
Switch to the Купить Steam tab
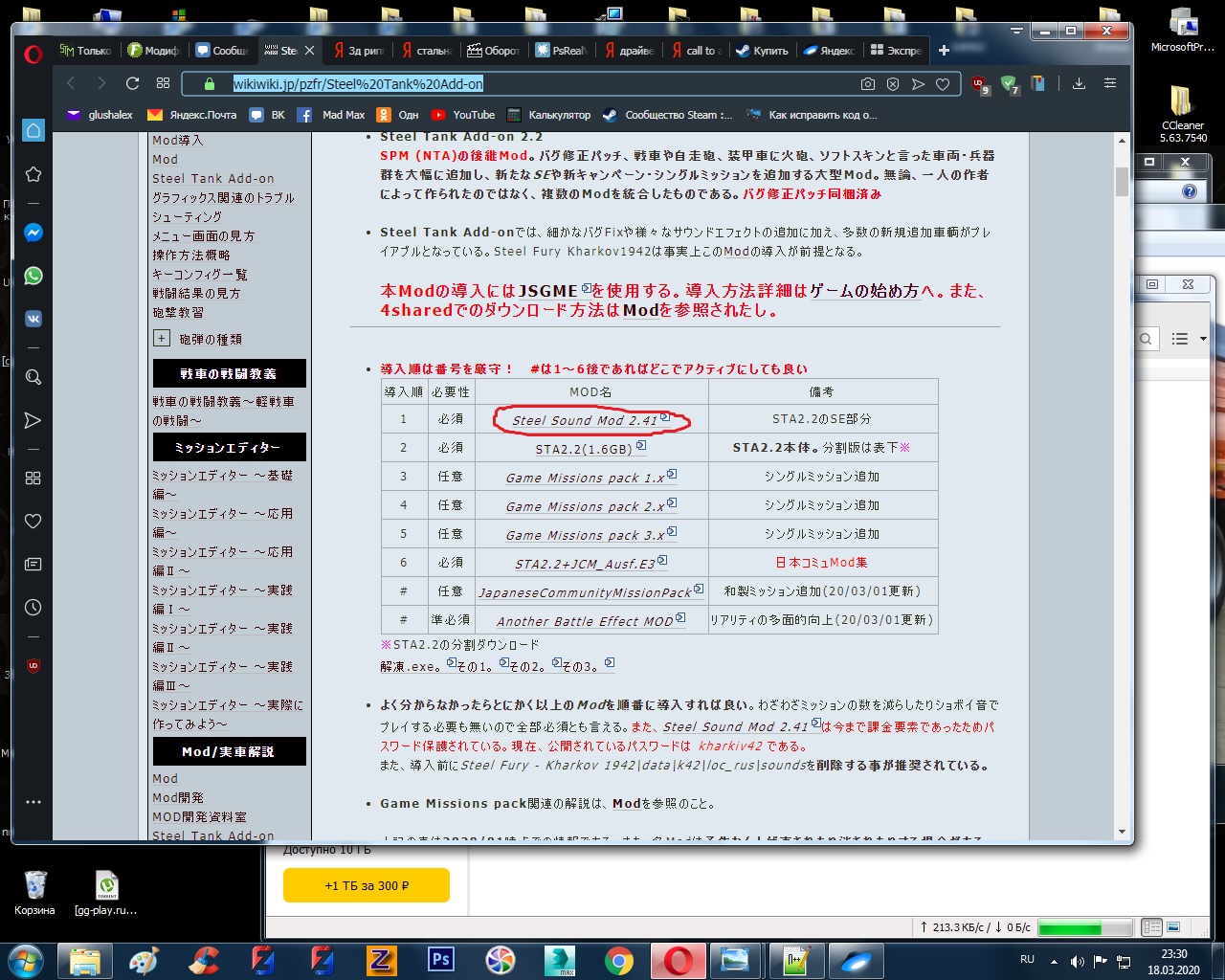(763, 51)
